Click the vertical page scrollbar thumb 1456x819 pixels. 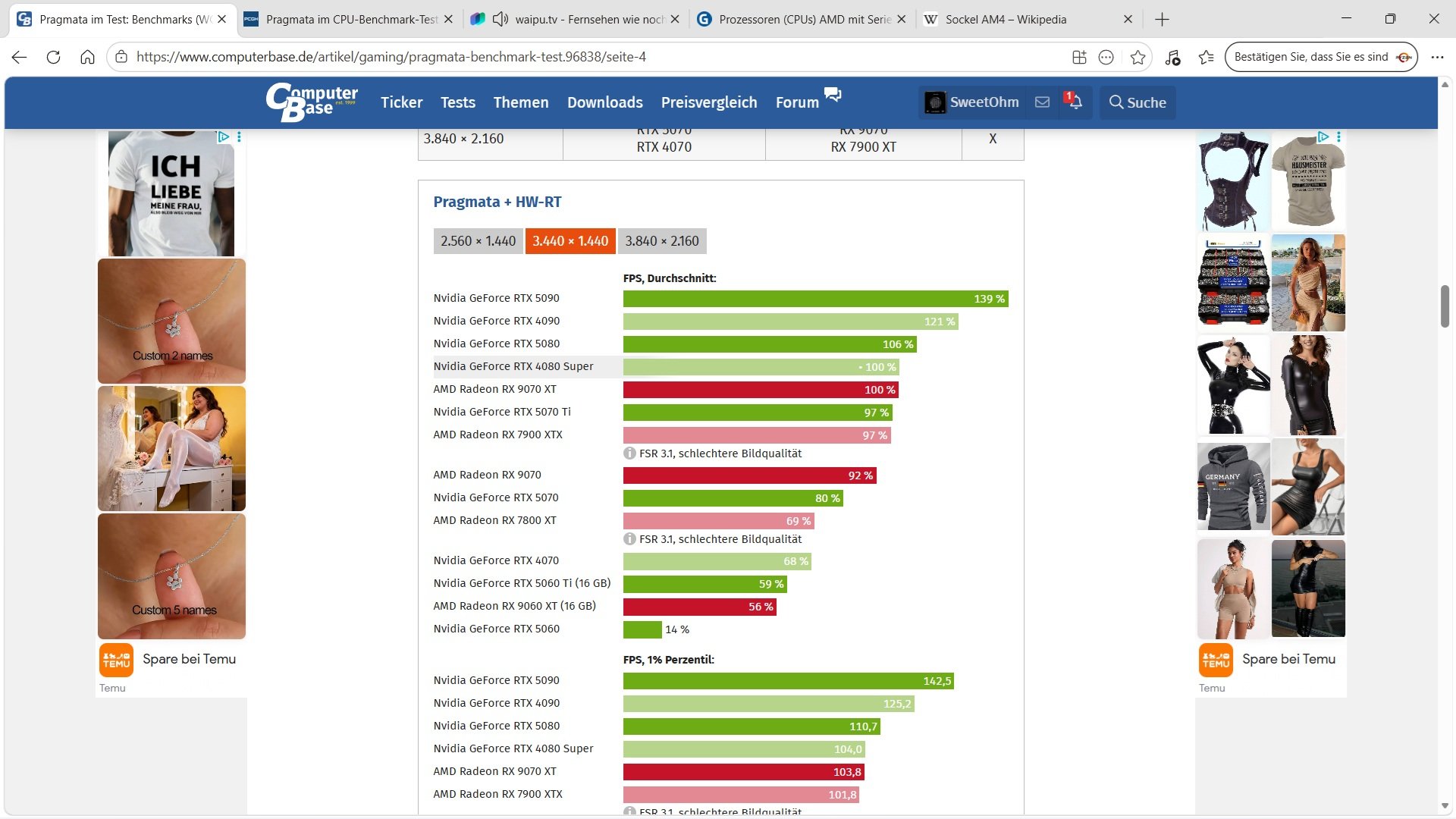[x=1445, y=306]
